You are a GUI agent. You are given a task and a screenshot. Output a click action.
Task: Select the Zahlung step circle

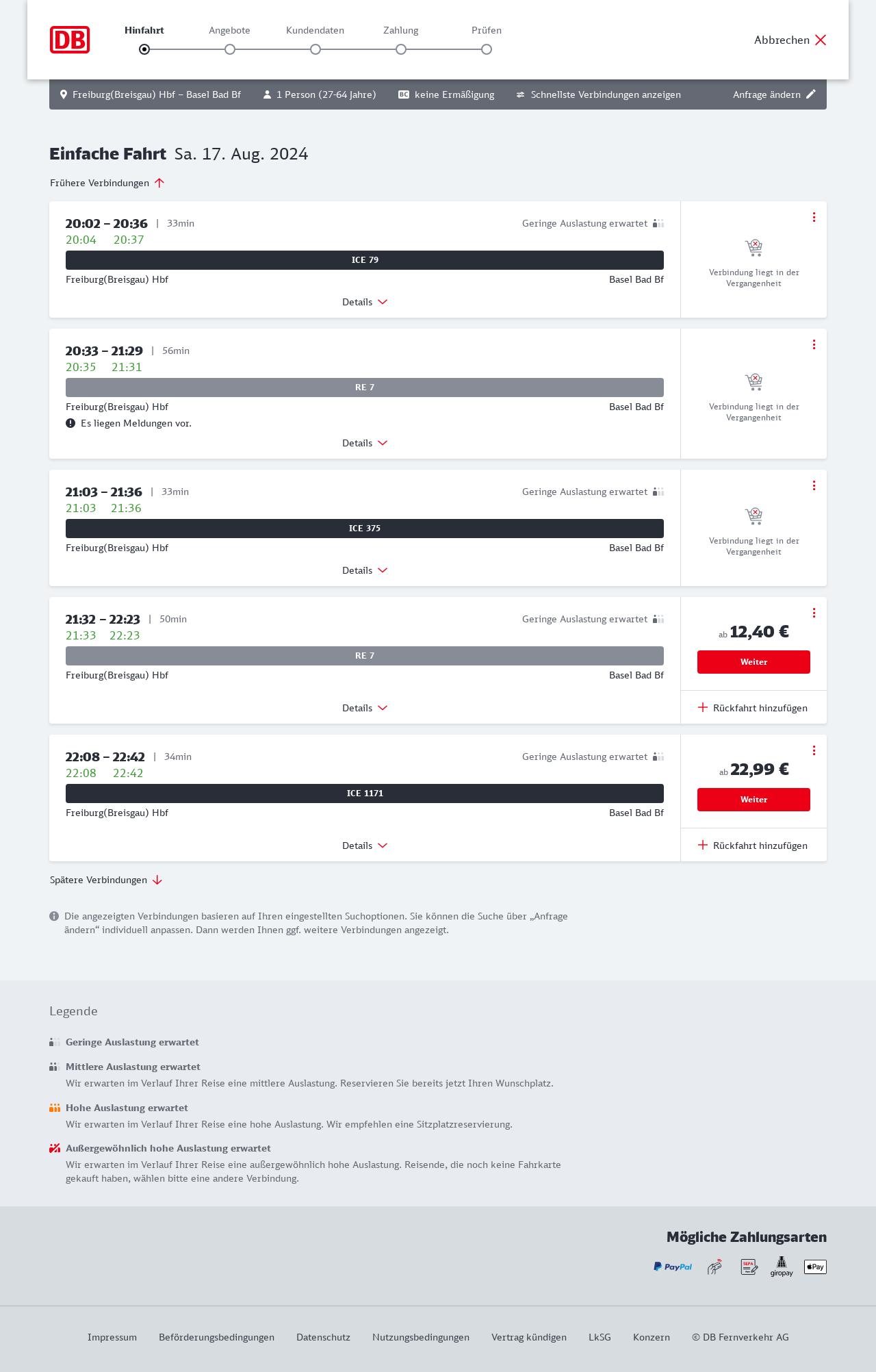click(x=401, y=49)
